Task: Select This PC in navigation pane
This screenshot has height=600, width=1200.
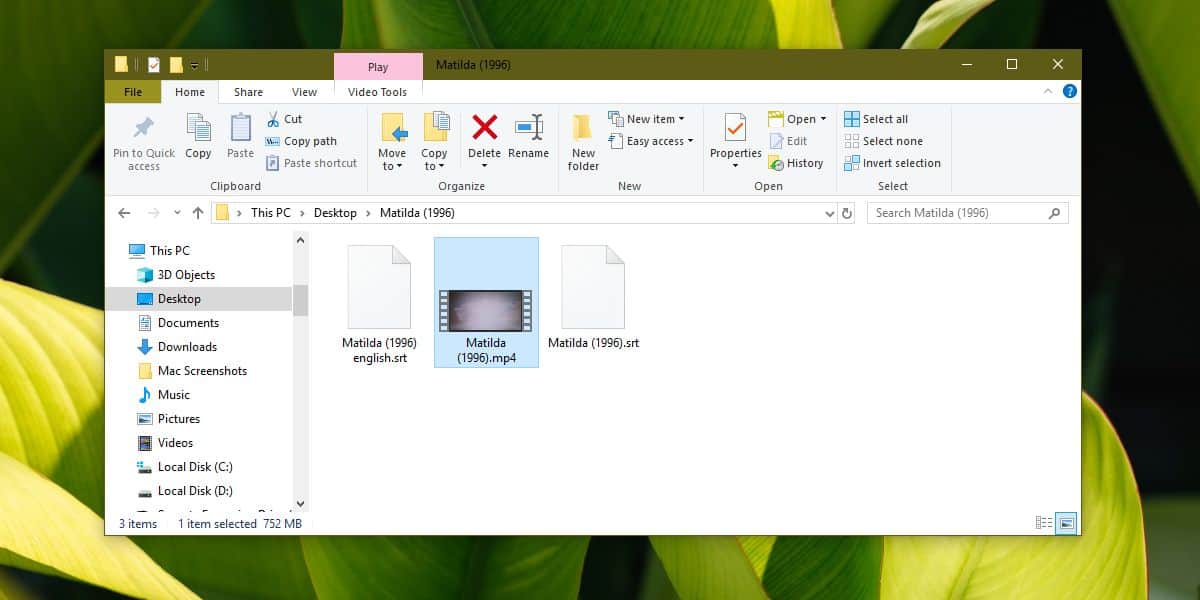Action: (159, 251)
